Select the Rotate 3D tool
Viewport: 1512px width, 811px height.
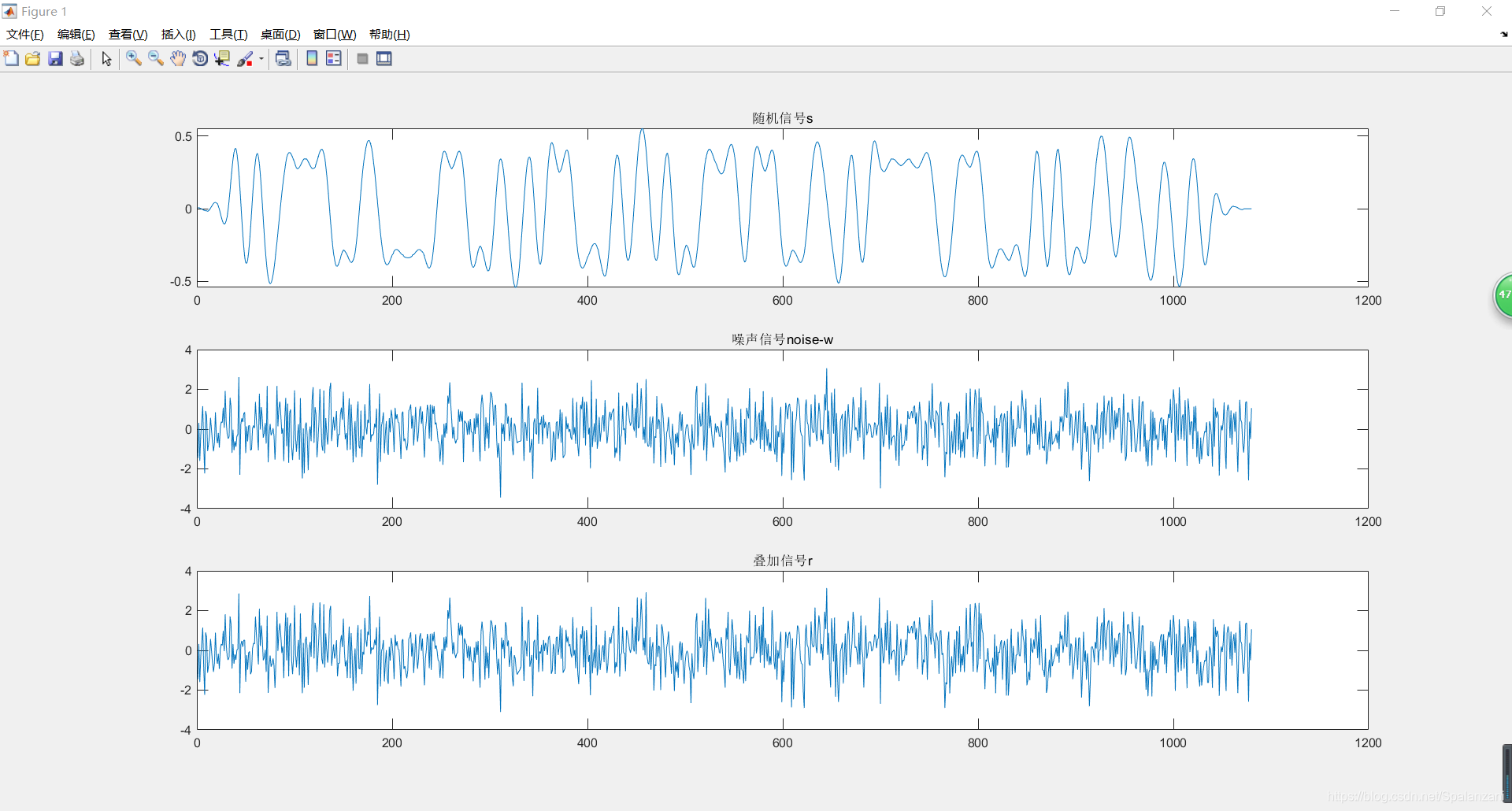pyautogui.click(x=200, y=59)
